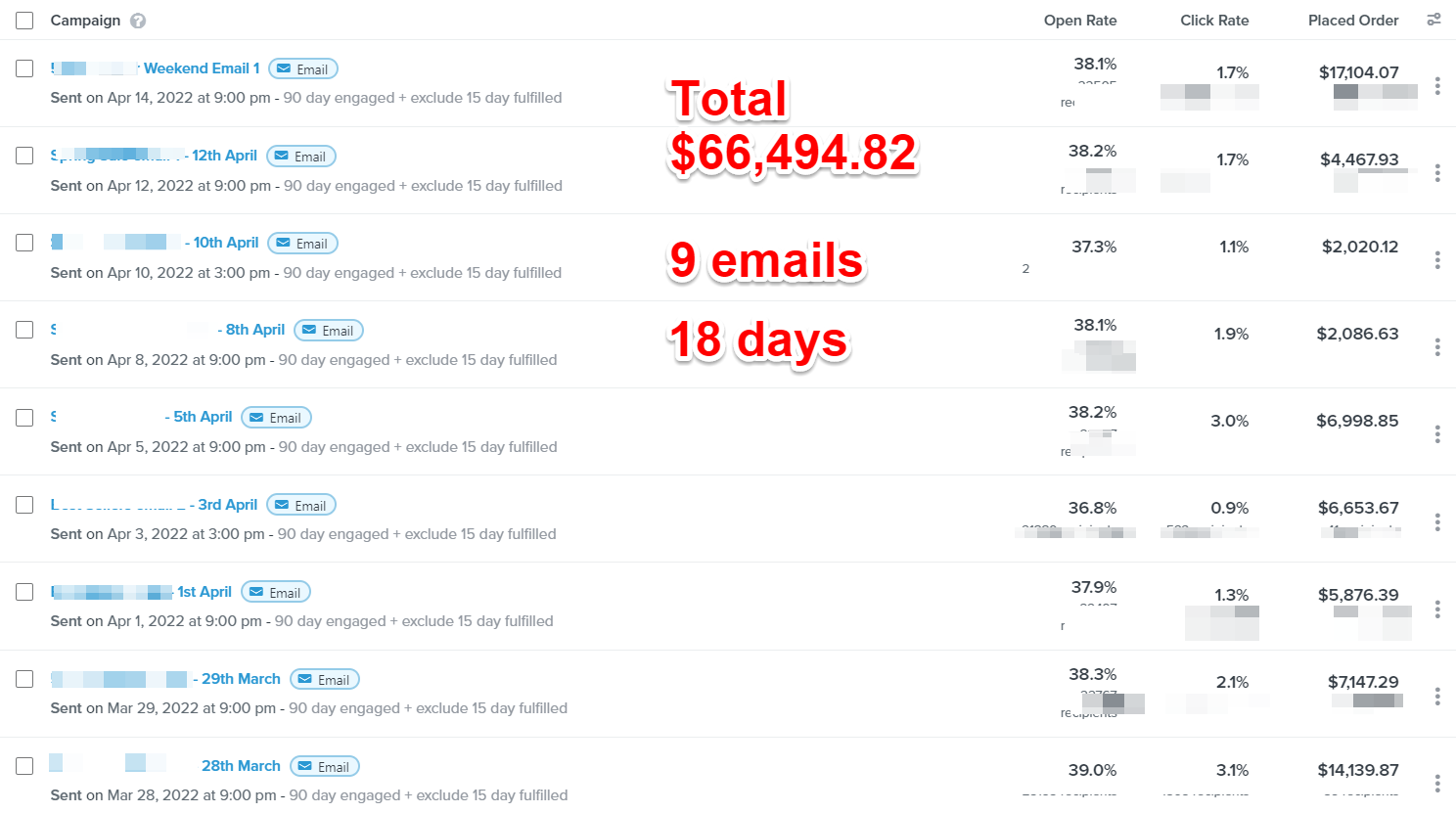This screenshot has height=813, width=1456.
Task: Click the Email badge on 8th April campaign
Action: point(329,331)
